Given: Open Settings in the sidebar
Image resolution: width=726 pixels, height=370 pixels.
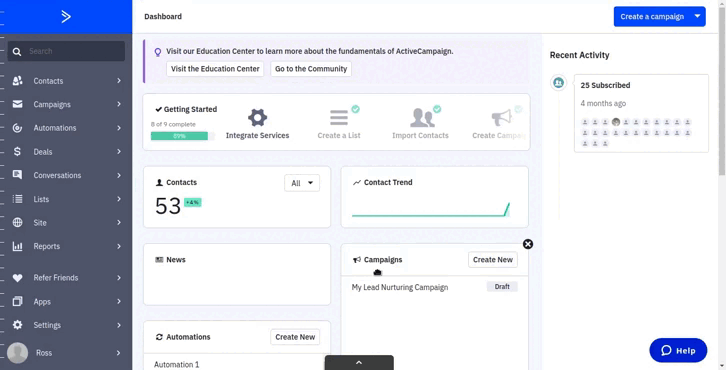Looking at the screenshot, I should [47, 325].
